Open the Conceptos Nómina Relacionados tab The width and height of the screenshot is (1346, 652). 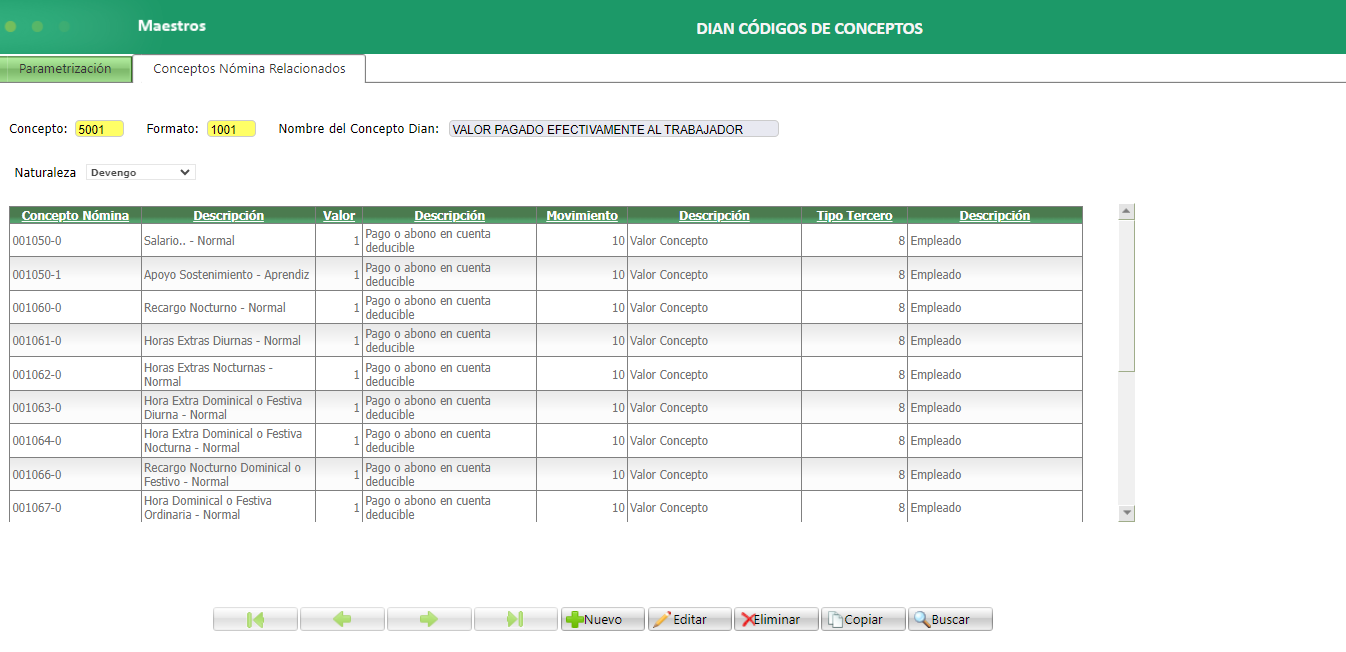(x=247, y=69)
